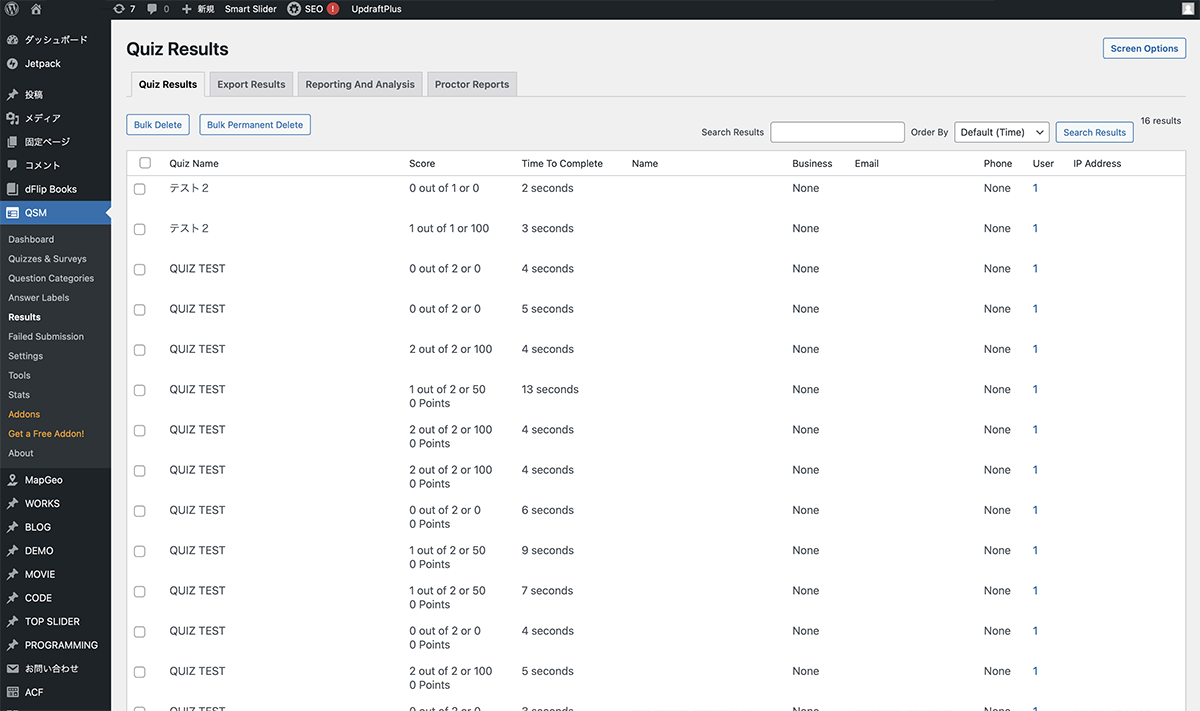Click the MapGeo globe icon
Image resolution: width=1200 pixels, height=711 pixels.
[x=12, y=480]
